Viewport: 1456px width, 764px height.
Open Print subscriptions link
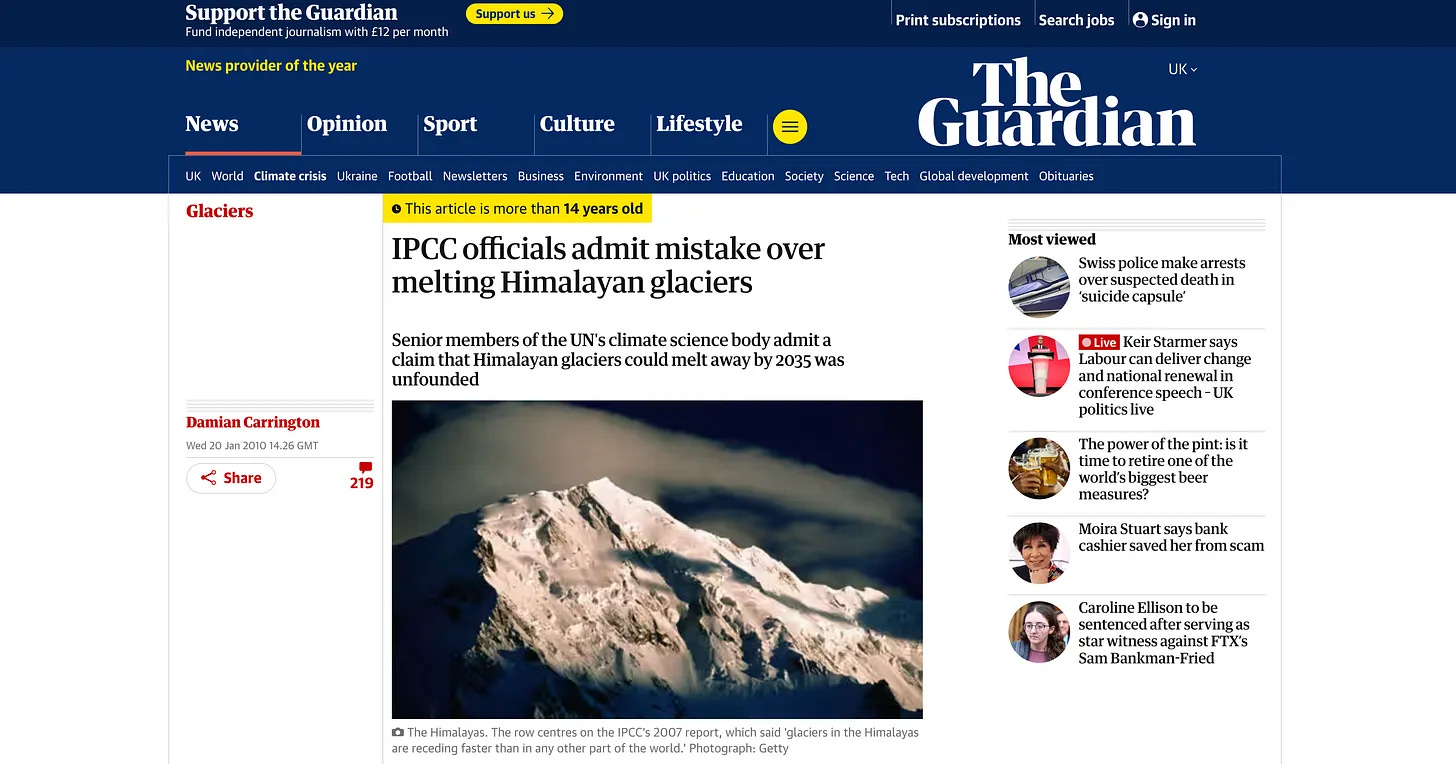(x=958, y=20)
